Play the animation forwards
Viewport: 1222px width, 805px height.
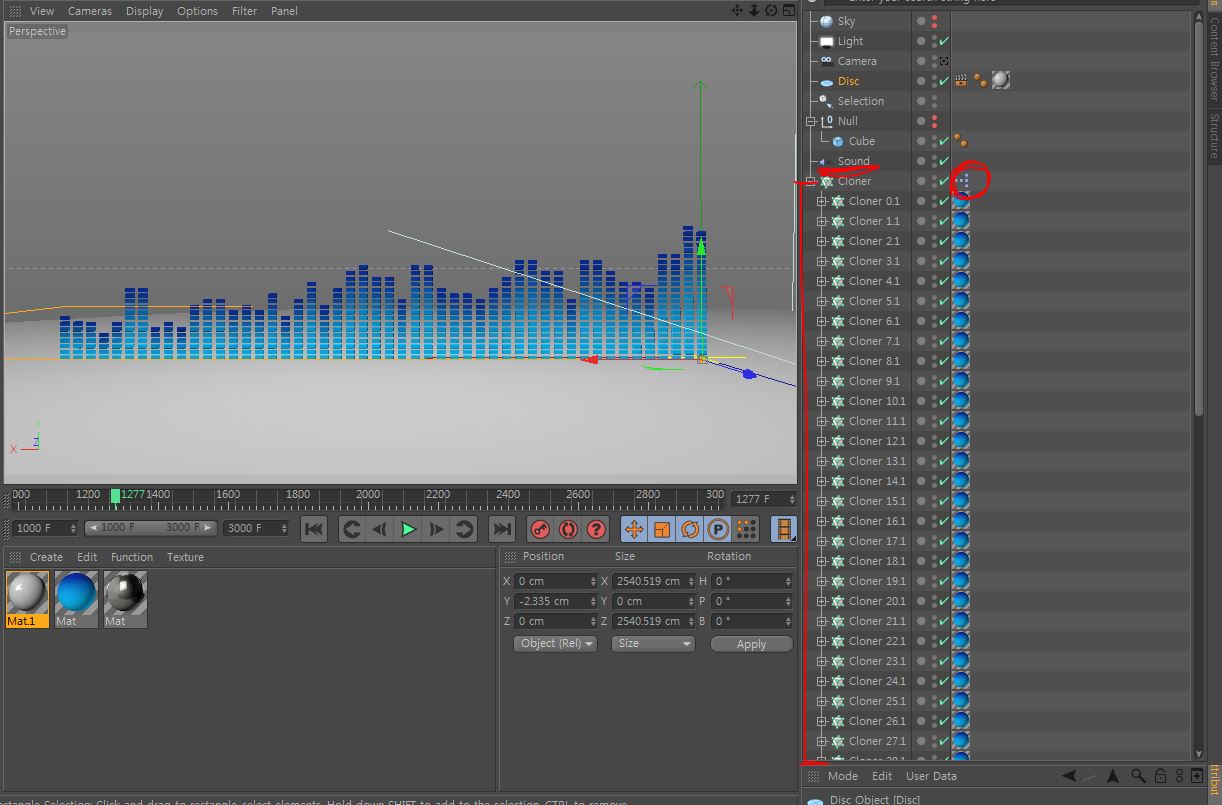[x=408, y=529]
